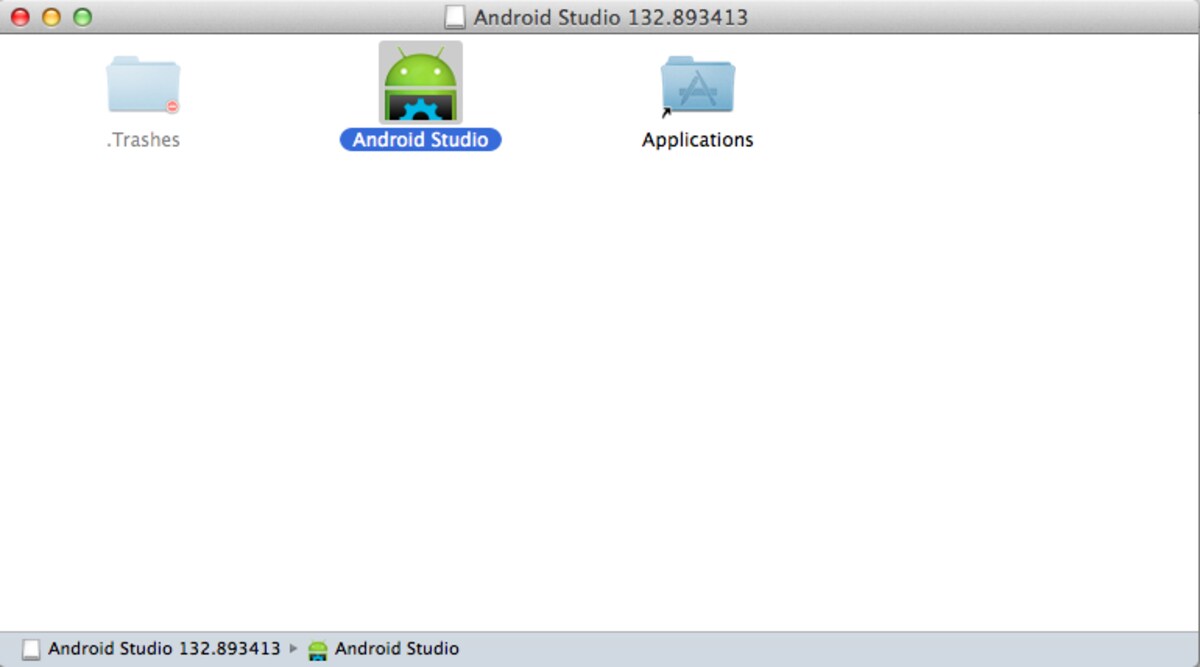Select the .Trashes folder icon
The image size is (1200, 667).
[x=143, y=84]
